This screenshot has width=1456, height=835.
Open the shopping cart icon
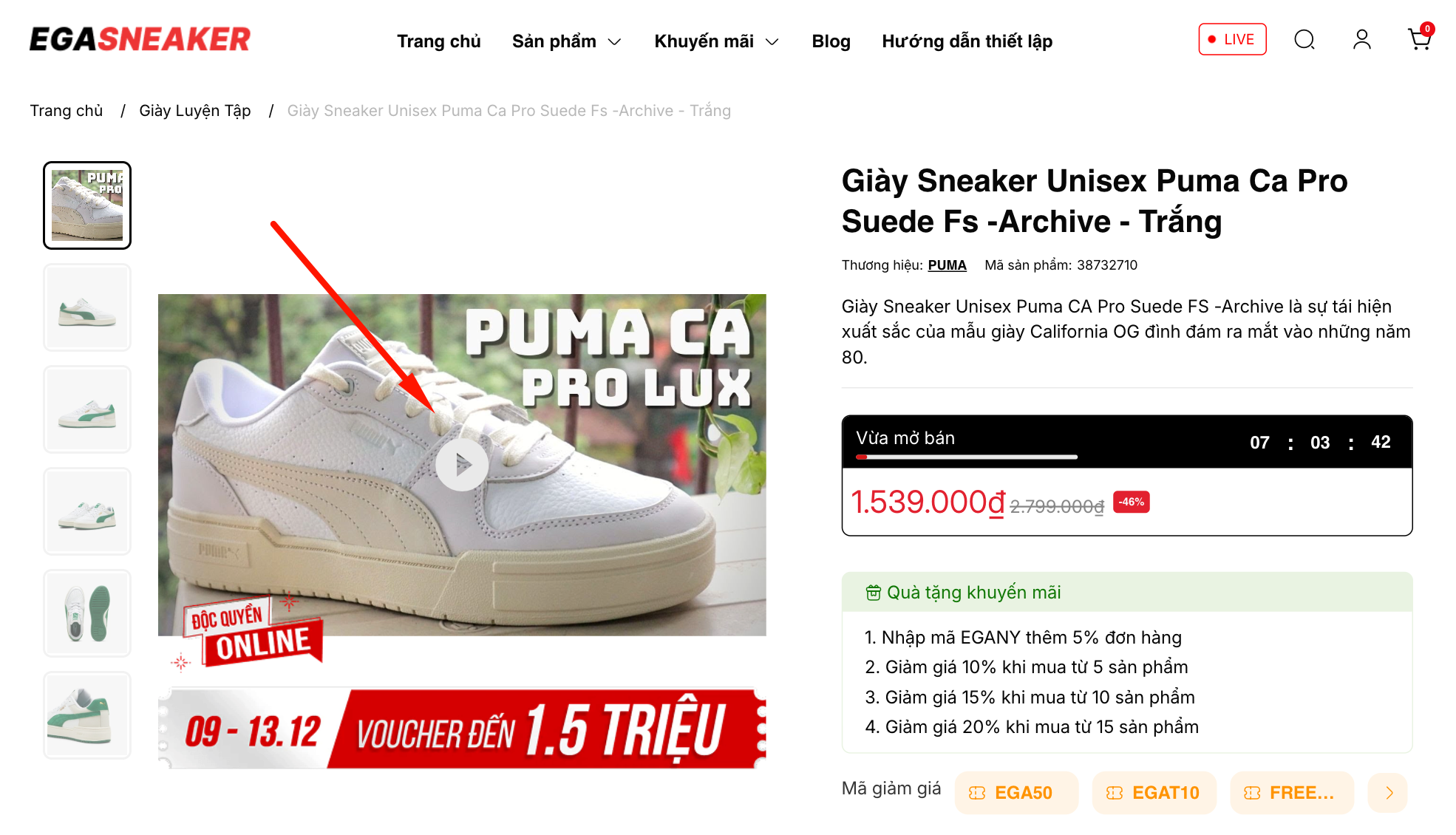[x=1419, y=39]
